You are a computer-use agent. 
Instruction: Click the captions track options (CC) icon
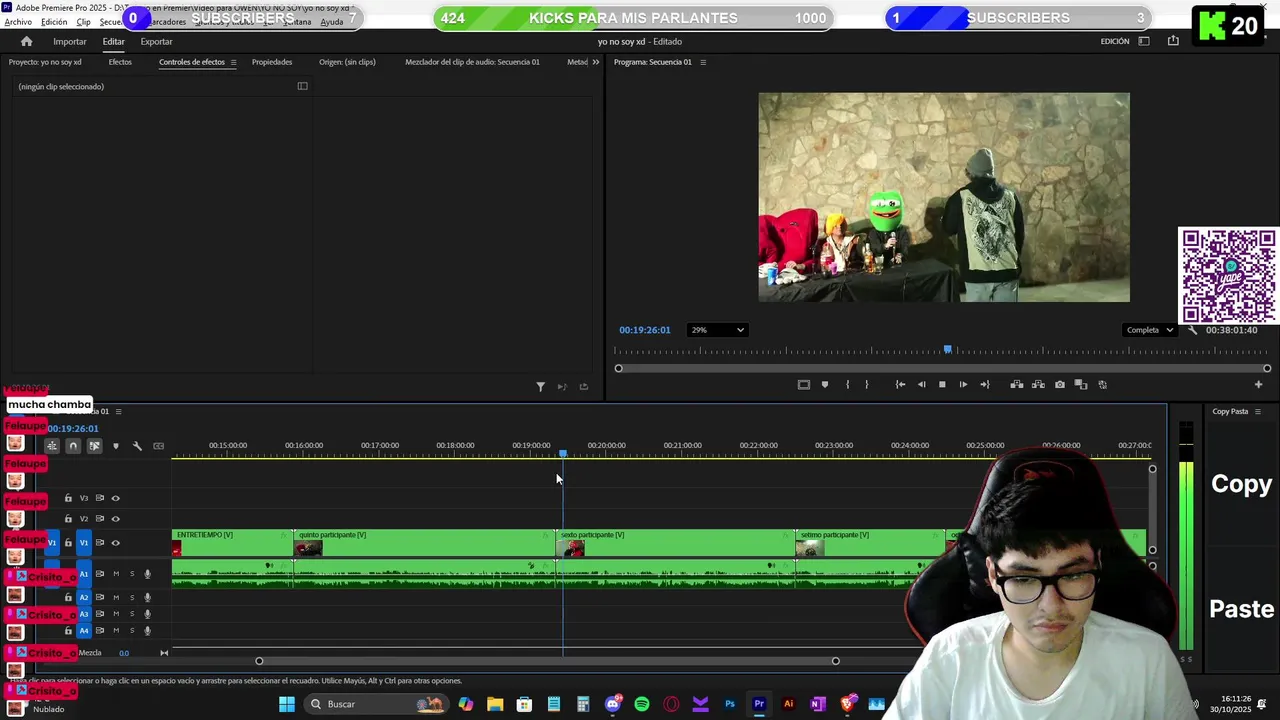point(158,446)
